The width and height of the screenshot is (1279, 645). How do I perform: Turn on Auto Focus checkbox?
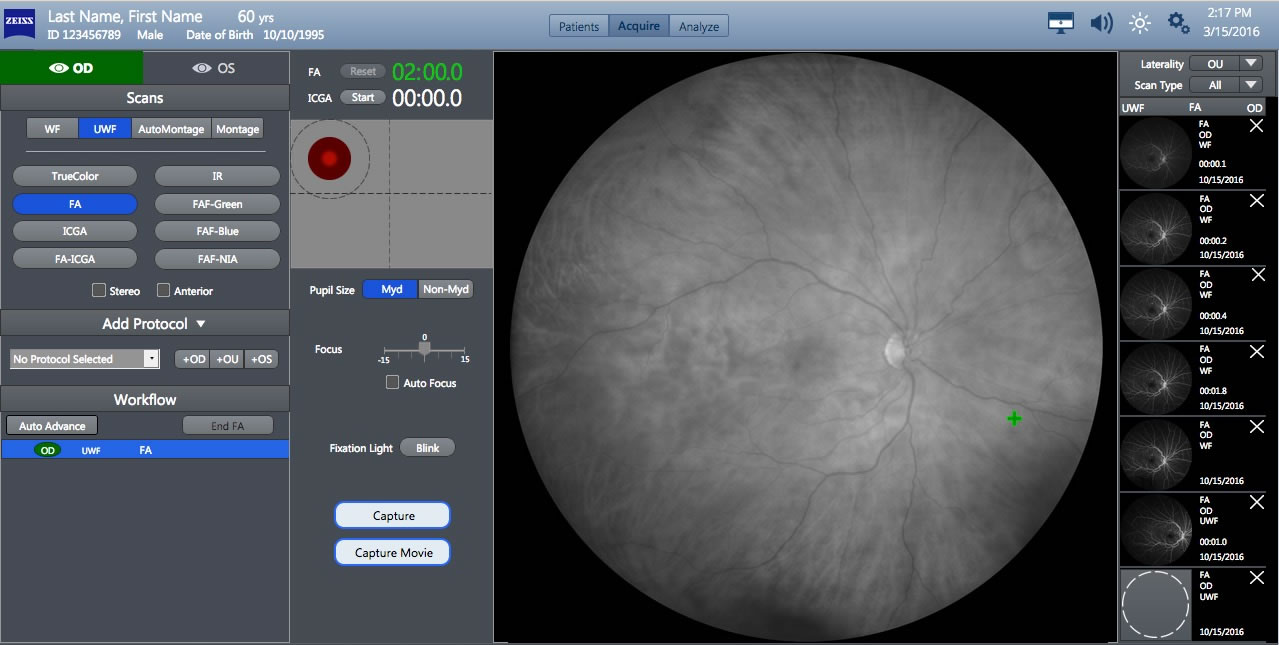click(x=393, y=383)
